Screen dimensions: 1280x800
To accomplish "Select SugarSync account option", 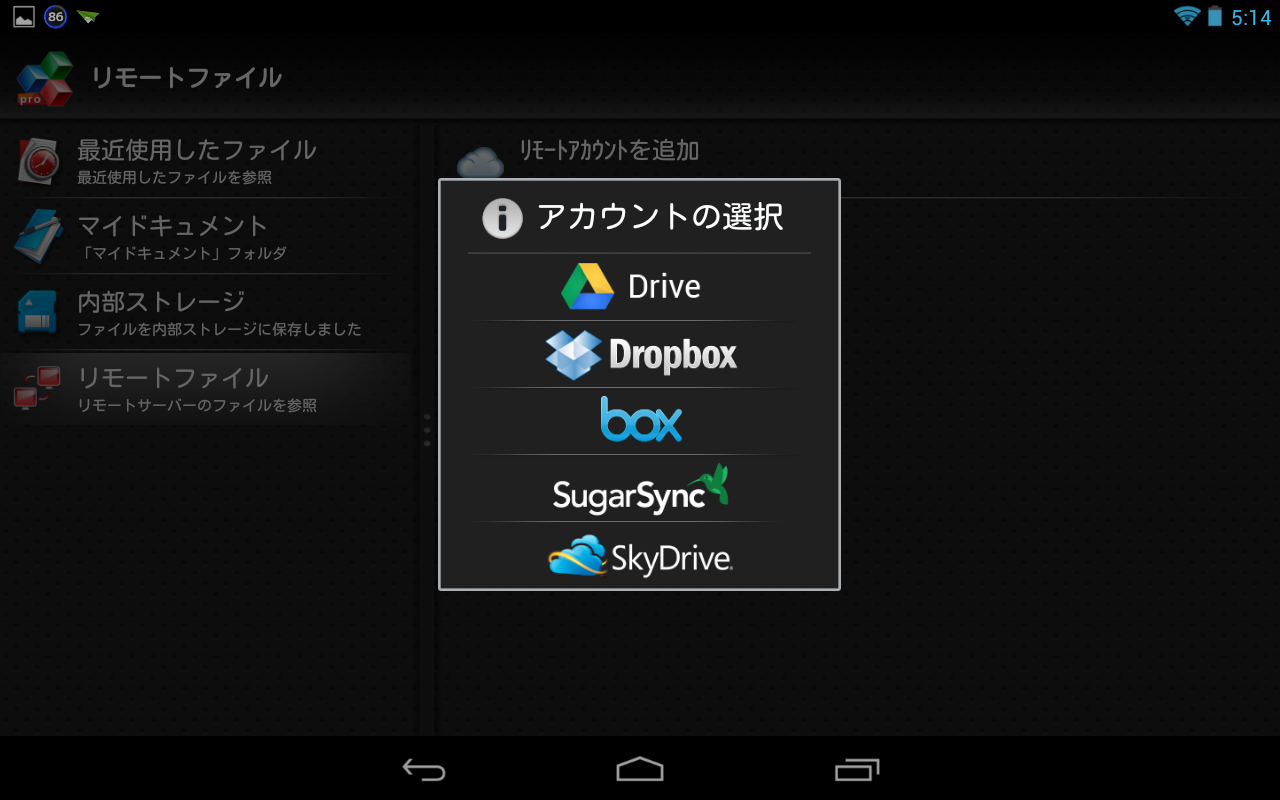I will click(x=639, y=488).
